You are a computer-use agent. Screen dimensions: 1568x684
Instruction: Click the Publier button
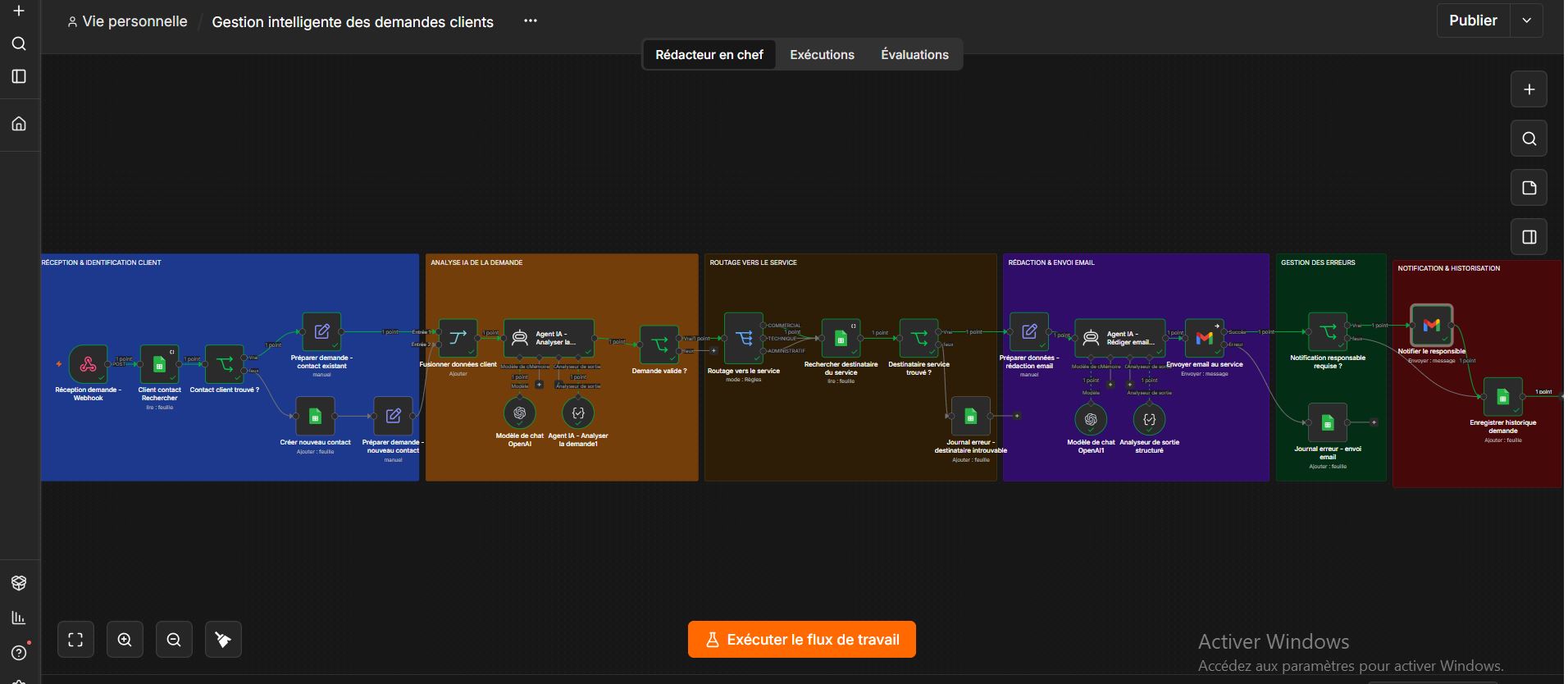pyautogui.click(x=1473, y=21)
